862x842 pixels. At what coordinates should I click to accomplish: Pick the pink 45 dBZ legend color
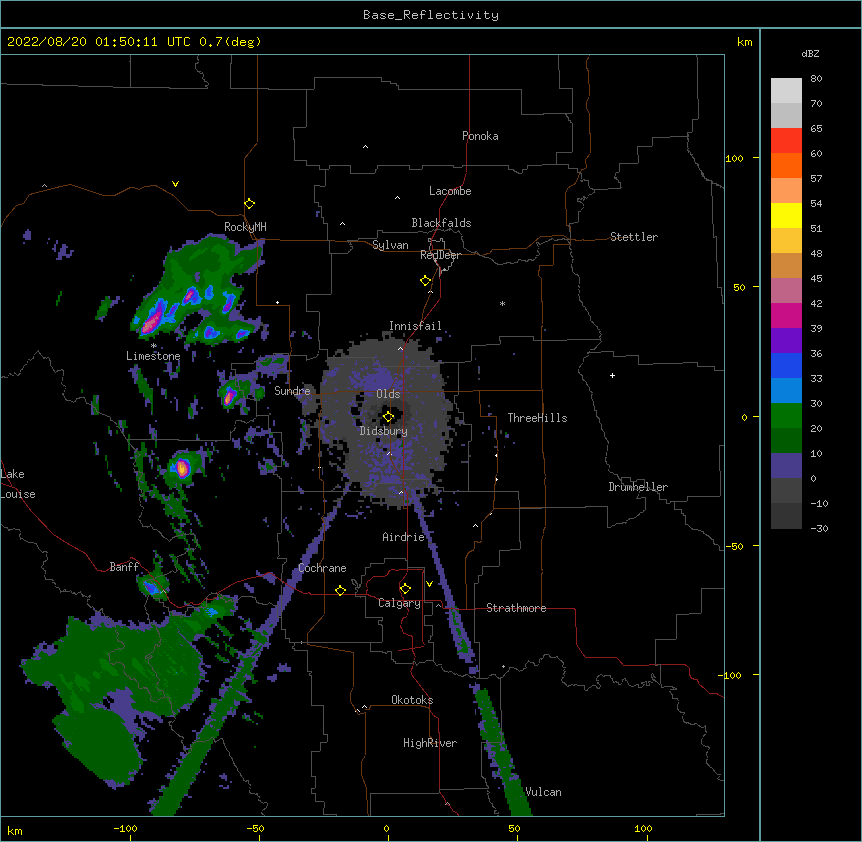pos(786,291)
